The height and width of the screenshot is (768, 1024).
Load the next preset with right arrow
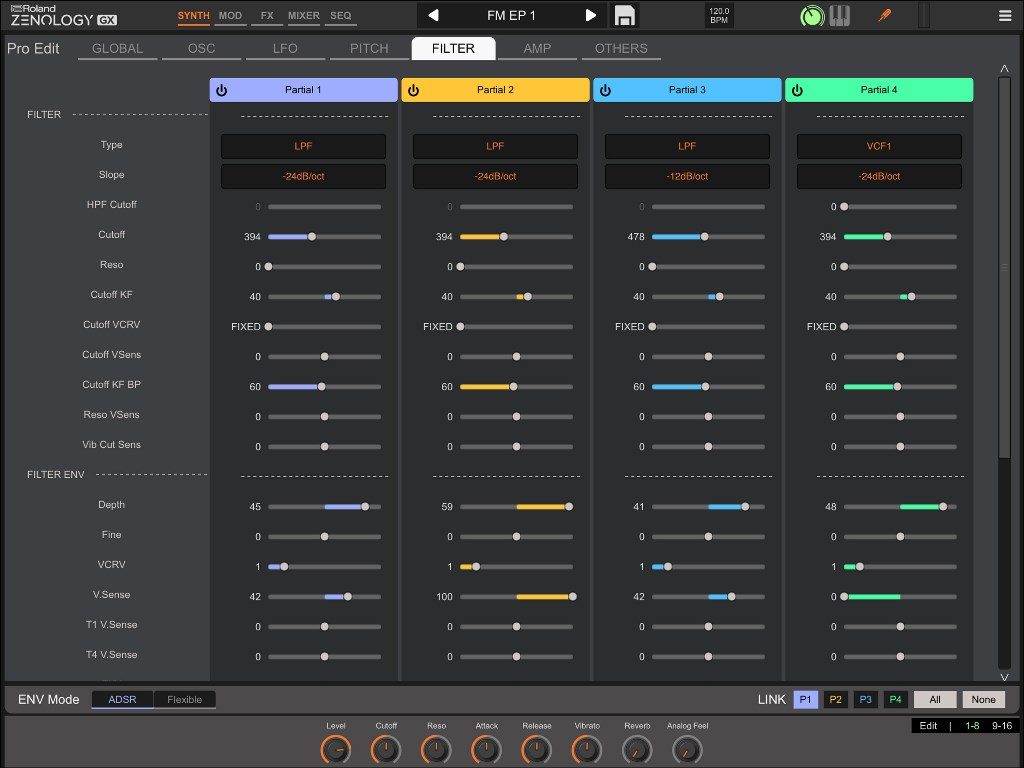tap(590, 15)
